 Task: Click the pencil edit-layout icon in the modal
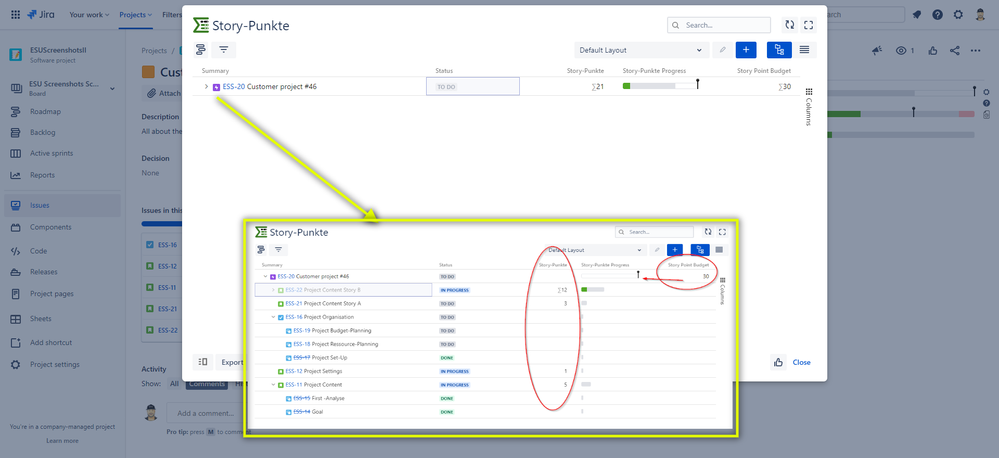[722, 50]
